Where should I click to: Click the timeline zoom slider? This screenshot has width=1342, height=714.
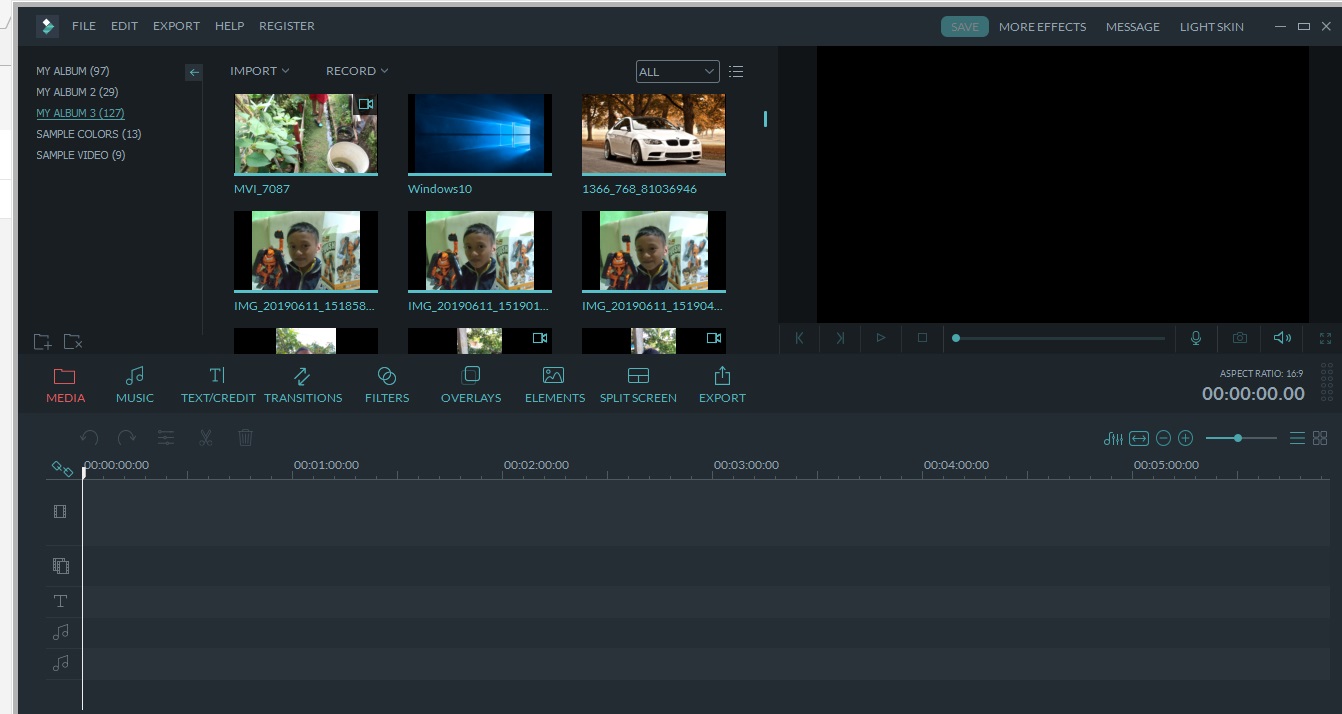[1241, 438]
